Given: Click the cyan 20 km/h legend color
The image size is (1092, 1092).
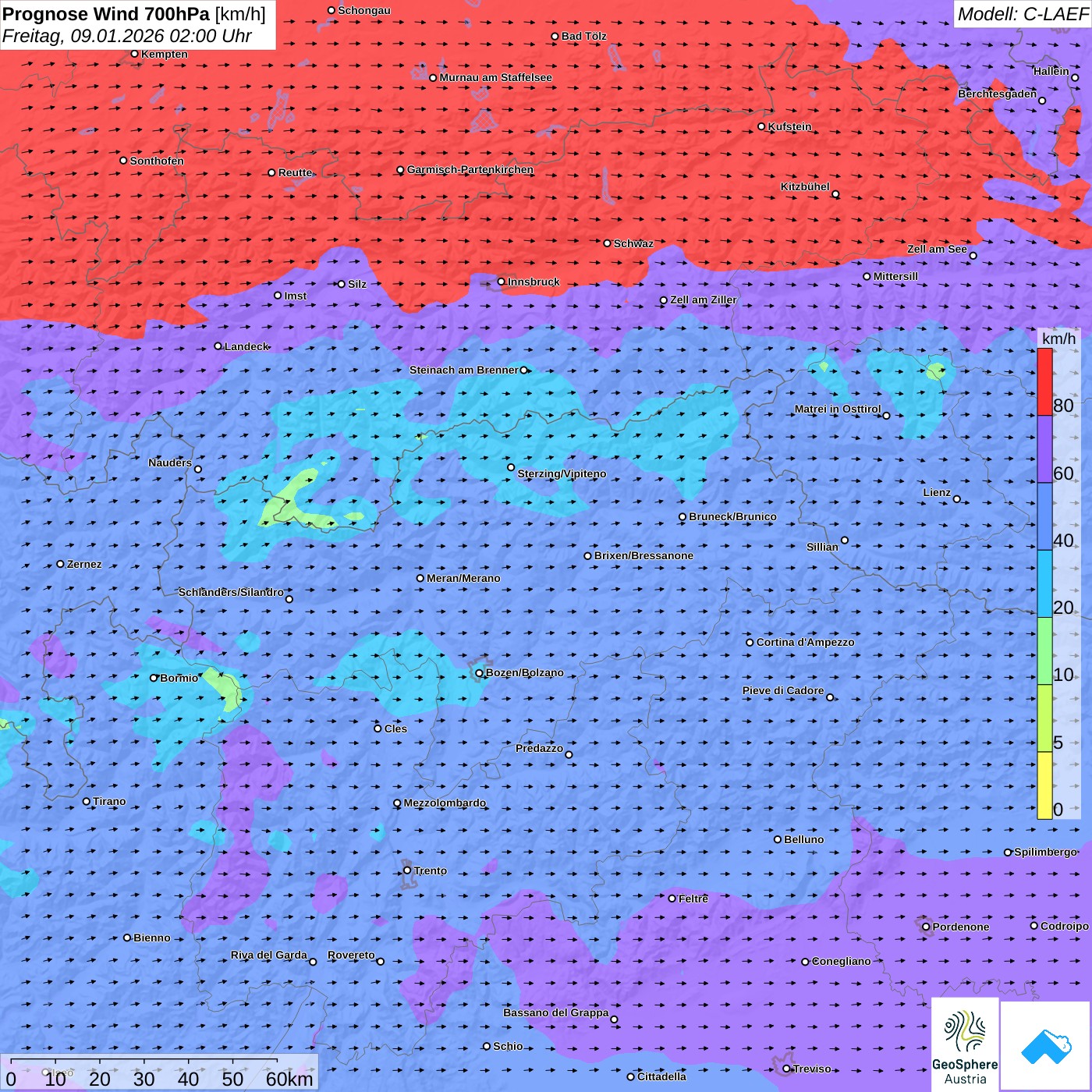Looking at the screenshot, I should (x=1044, y=583).
